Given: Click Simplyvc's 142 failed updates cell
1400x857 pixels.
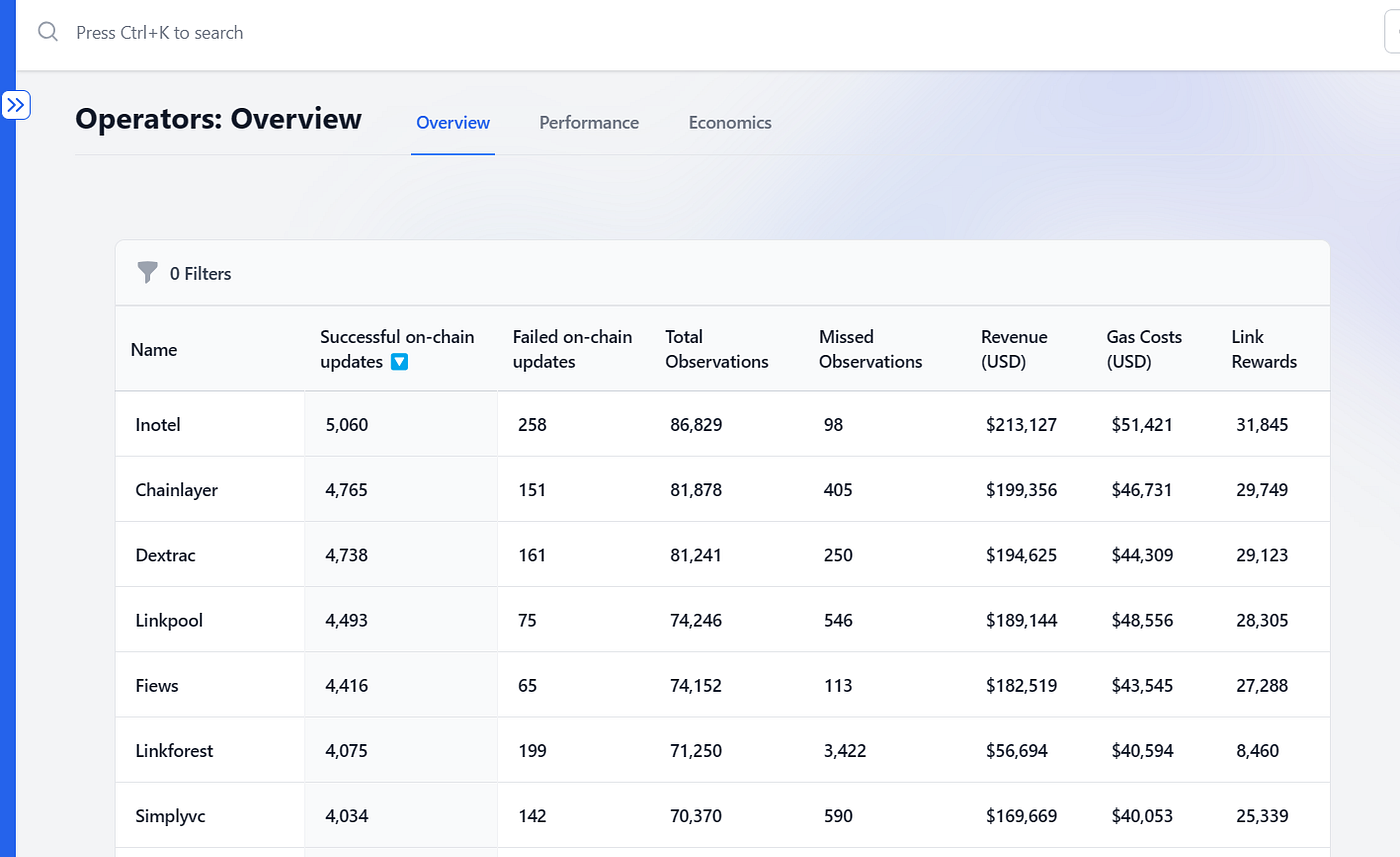Looking at the screenshot, I should pyautogui.click(x=532, y=816).
